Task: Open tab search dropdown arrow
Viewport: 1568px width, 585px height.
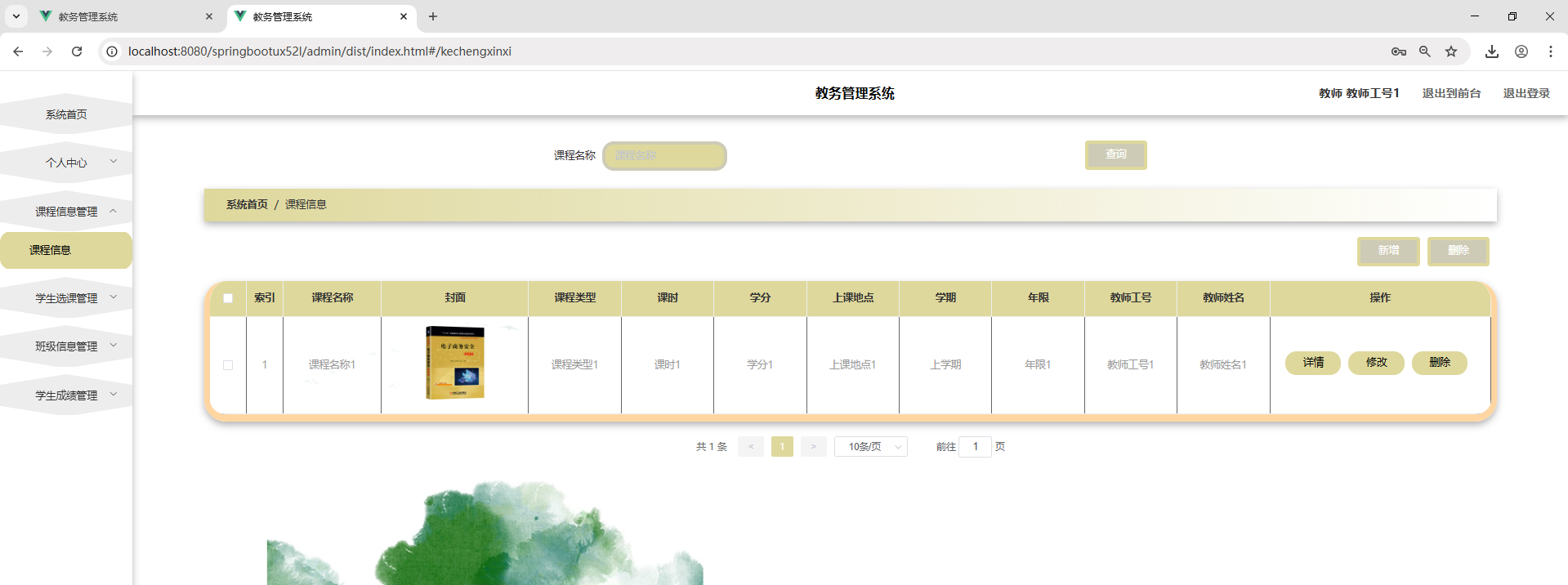Action: pyautogui.click(x=16, y=16)
